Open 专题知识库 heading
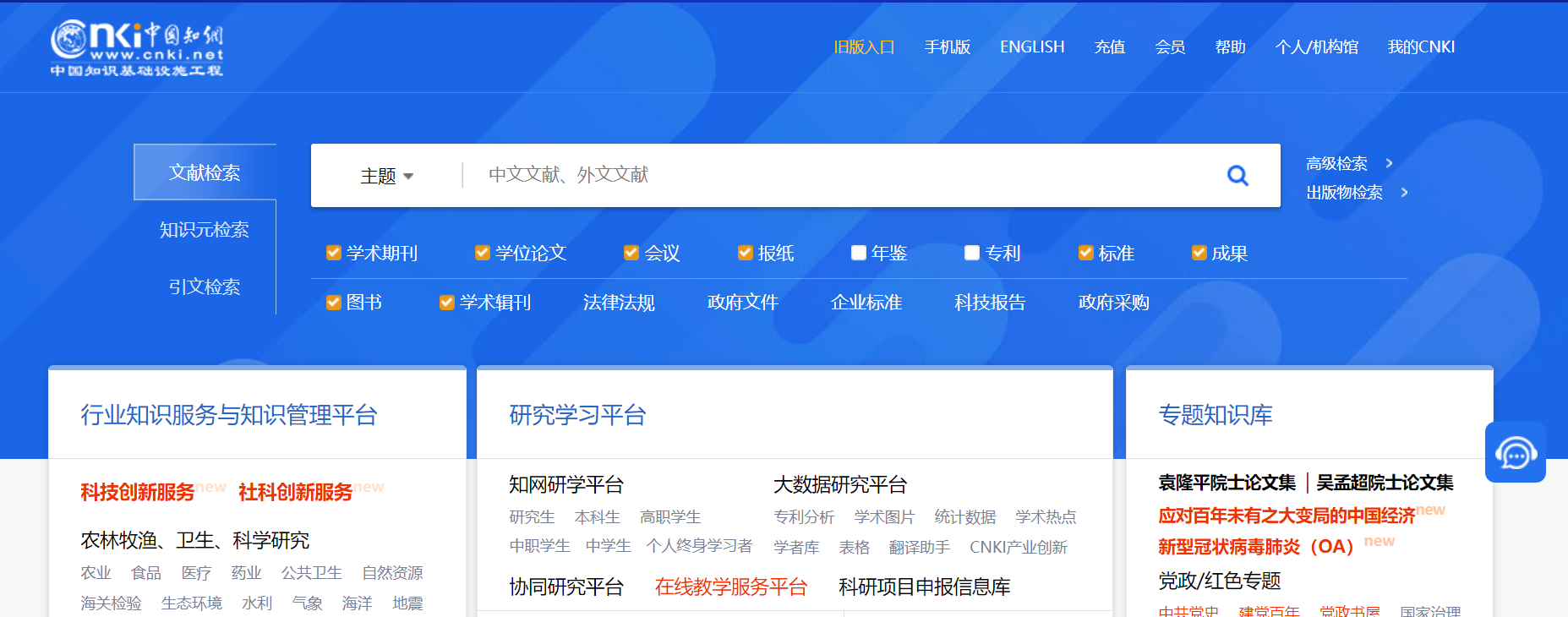The width and height of the screenshot is (1568, 617). tap(1216, 415)
